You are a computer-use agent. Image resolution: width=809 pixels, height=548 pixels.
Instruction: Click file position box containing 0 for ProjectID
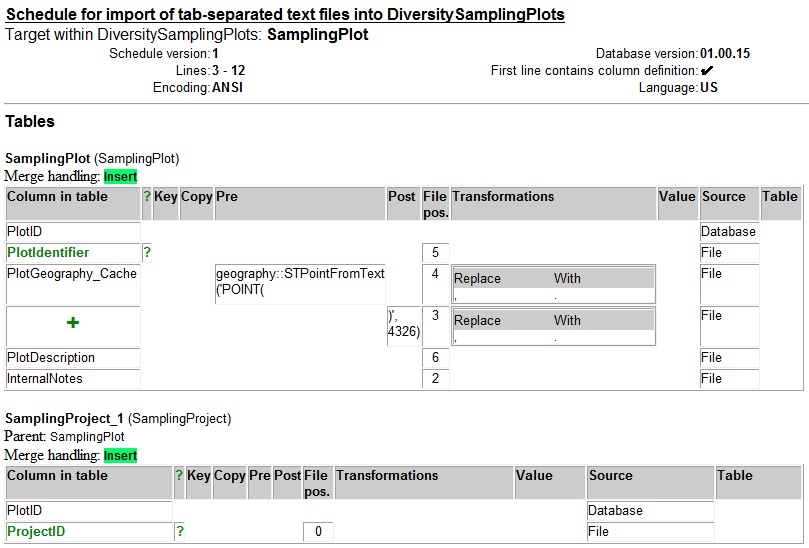(318, 532)
